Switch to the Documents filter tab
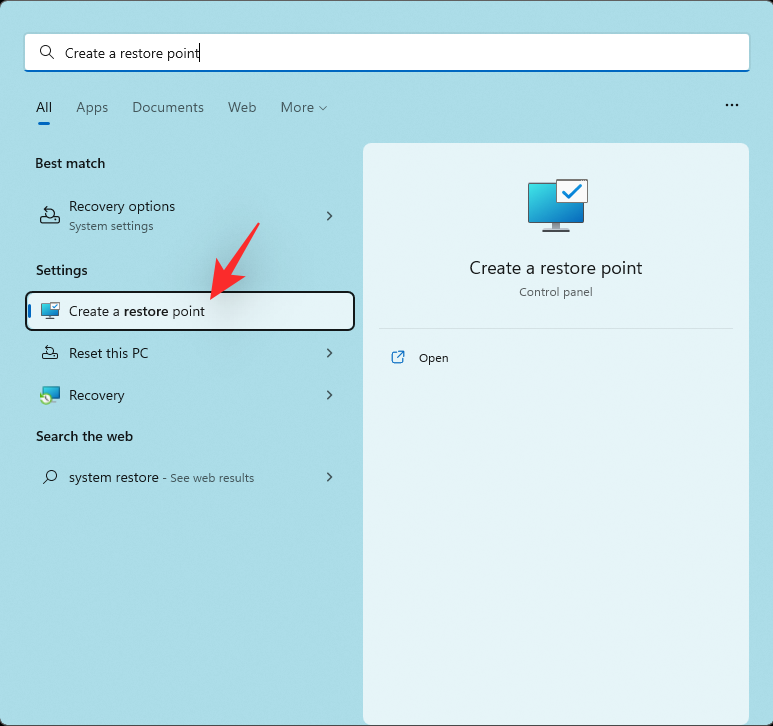 coord(168,107)
